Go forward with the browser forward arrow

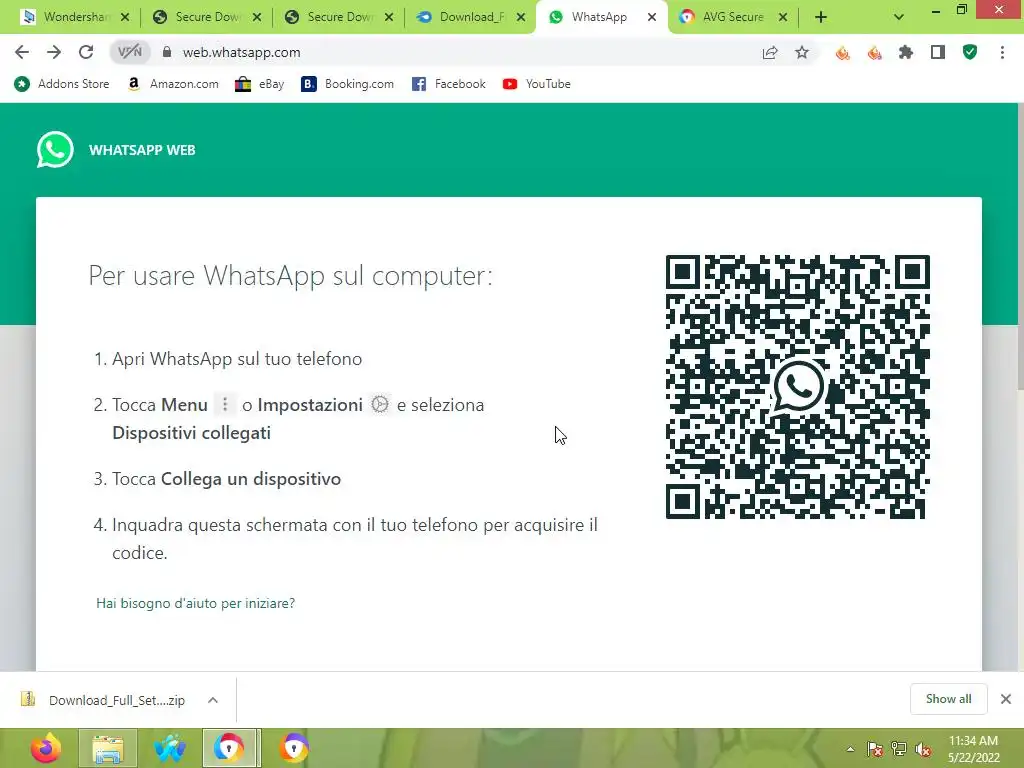(x=54, y=52)
